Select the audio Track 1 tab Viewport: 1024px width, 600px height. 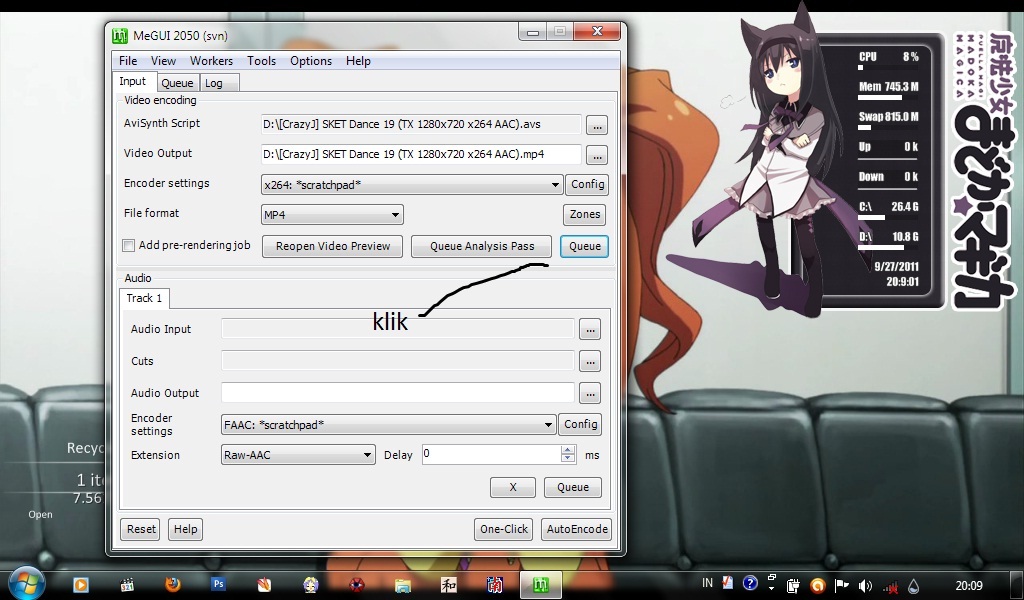click(x=144, y=298)
